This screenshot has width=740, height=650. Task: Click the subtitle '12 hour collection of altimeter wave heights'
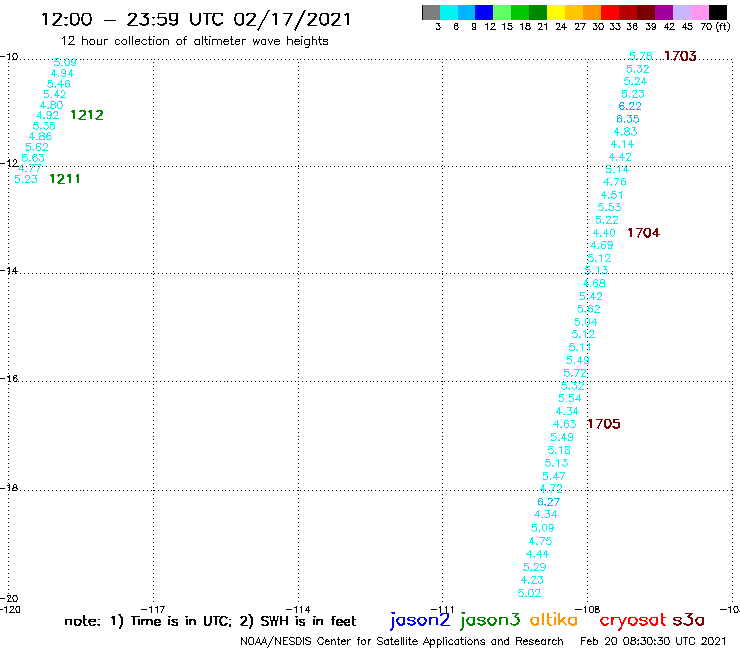(x=195, y=41)
